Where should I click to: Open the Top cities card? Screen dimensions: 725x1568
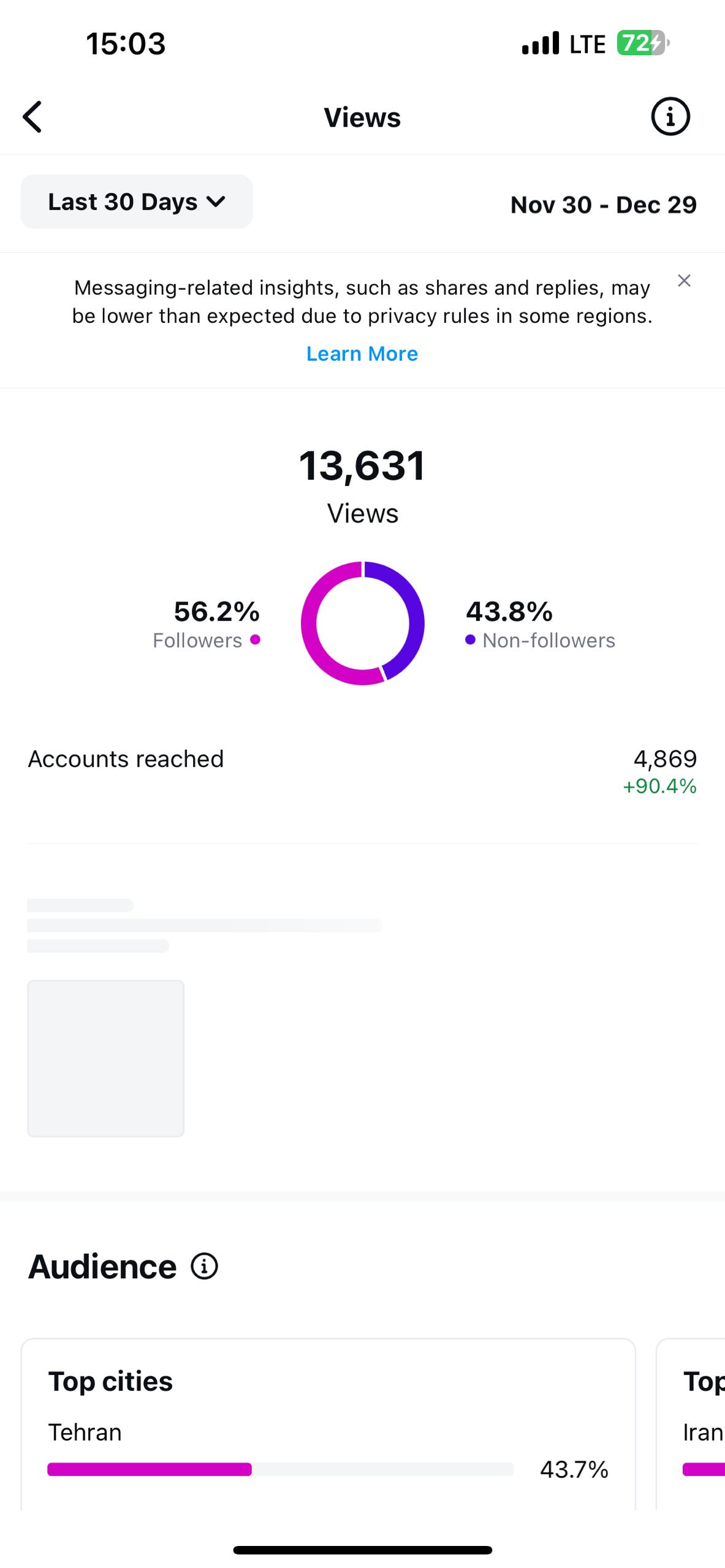328,1424
